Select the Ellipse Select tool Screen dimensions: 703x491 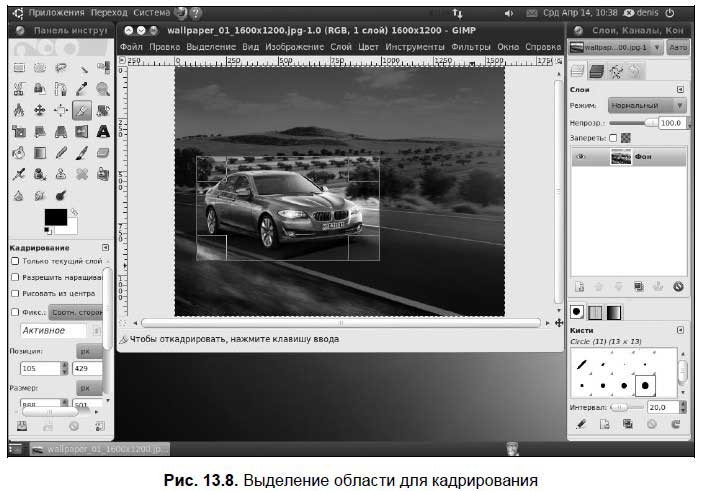pyautogui.click(x=40, y=68)
